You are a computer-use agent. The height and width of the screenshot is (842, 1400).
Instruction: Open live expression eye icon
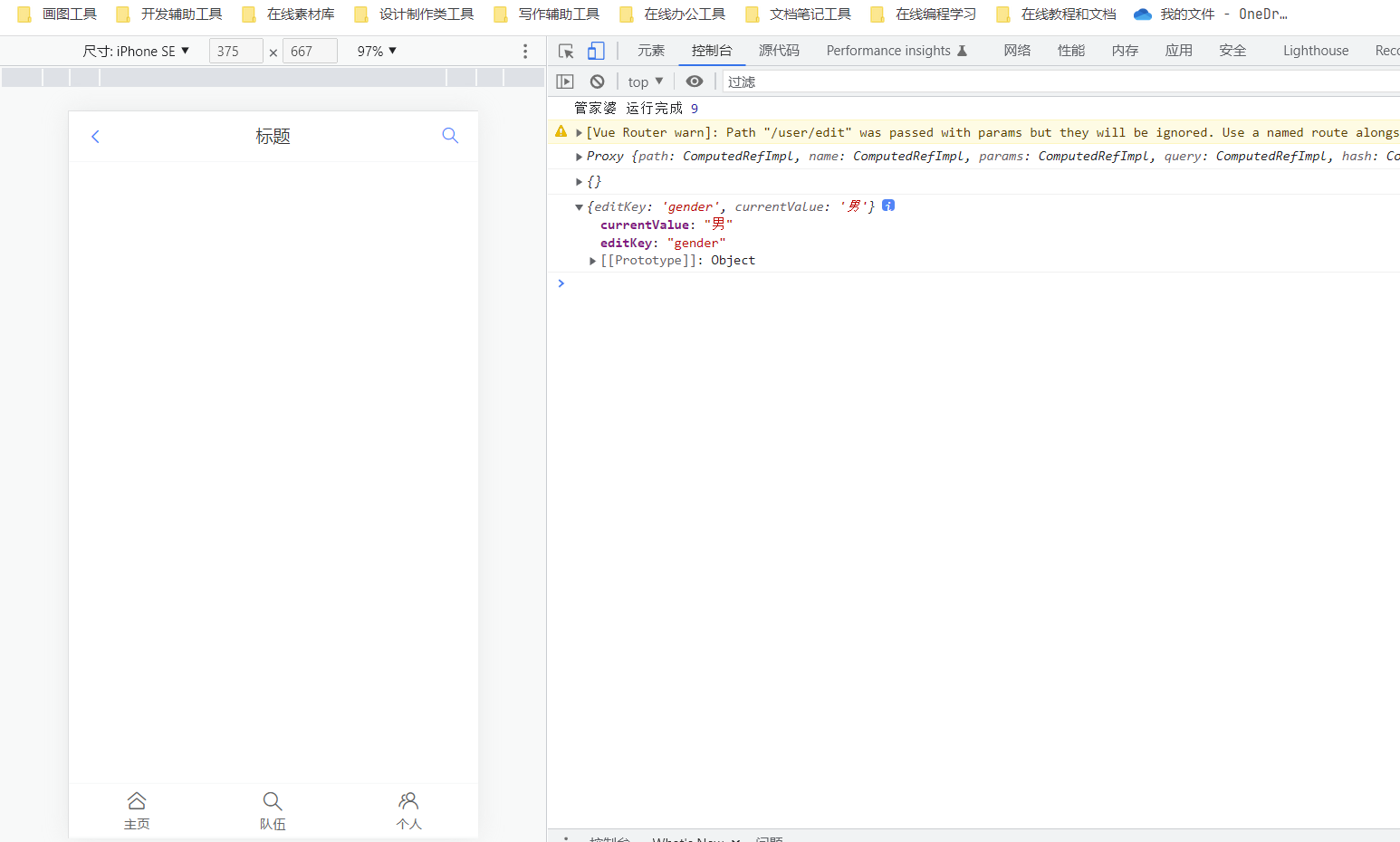[695, 81]
